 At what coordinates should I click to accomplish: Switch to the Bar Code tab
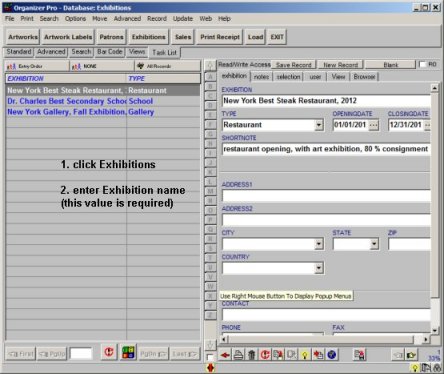tap(110, 52)
